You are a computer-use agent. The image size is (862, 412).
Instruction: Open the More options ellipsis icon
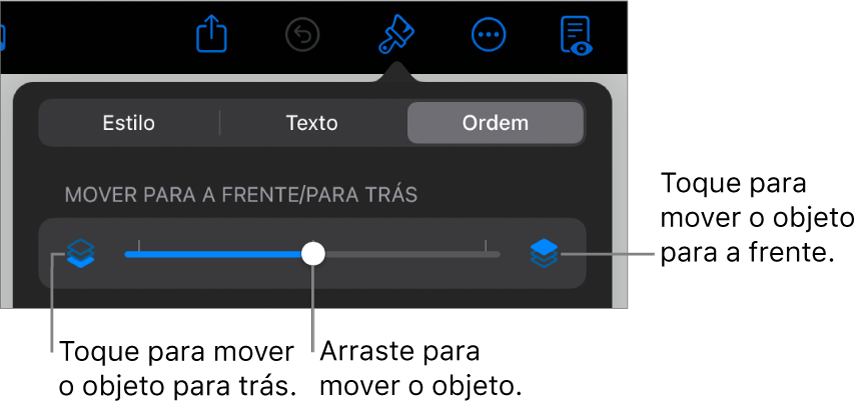(489, 36)
